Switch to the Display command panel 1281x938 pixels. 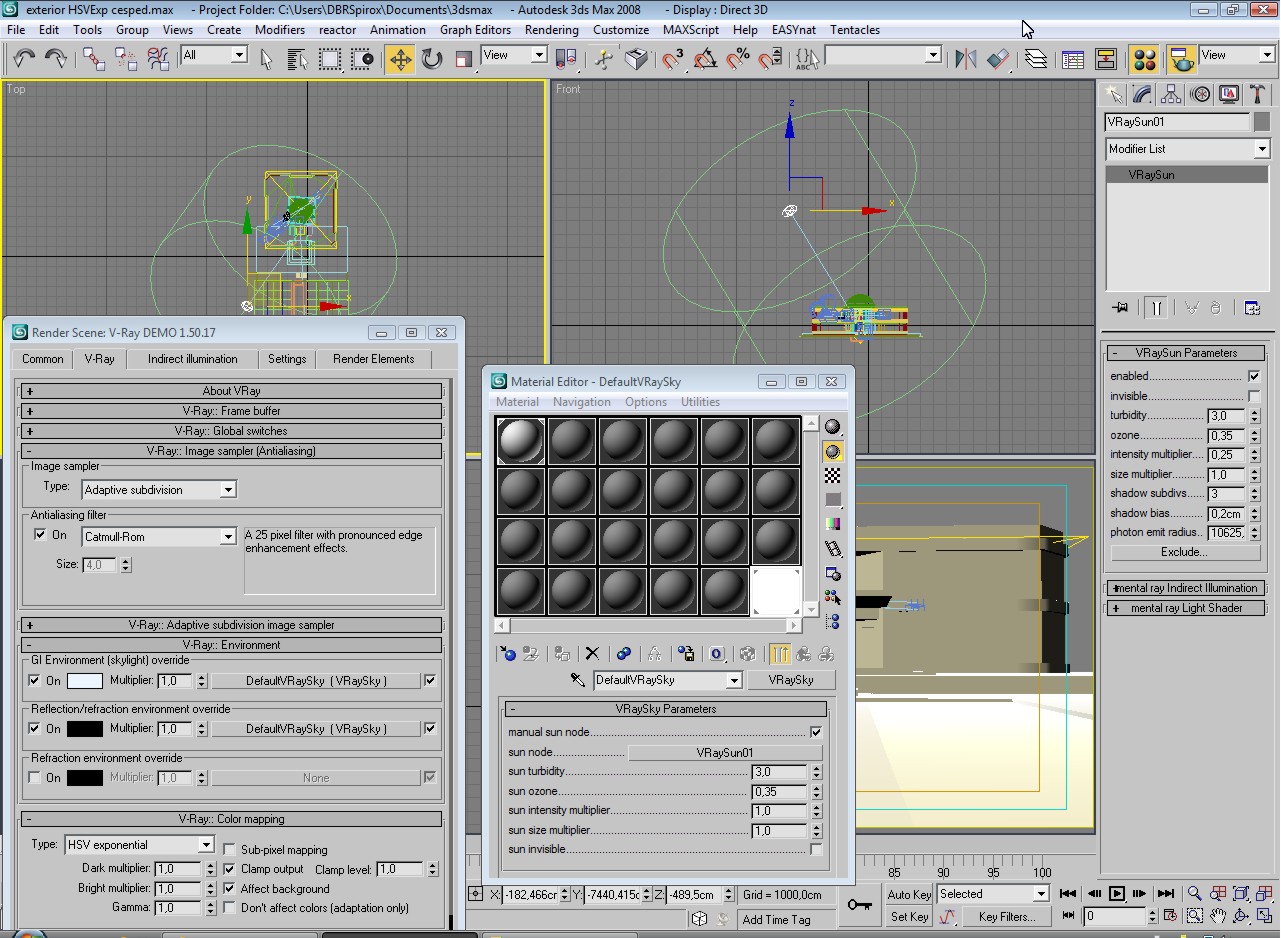click(x=1229, y=94)
